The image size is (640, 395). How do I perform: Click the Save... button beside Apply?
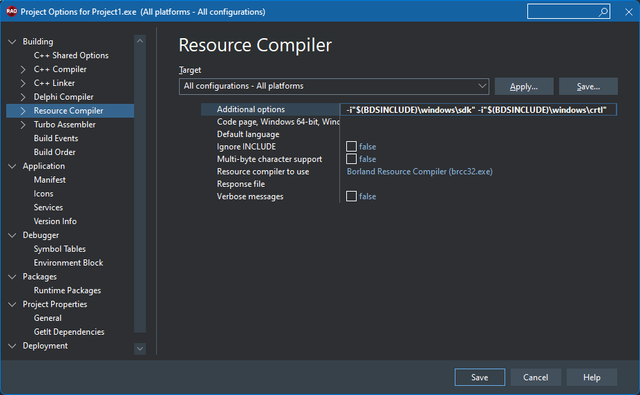tap(588, 87)
